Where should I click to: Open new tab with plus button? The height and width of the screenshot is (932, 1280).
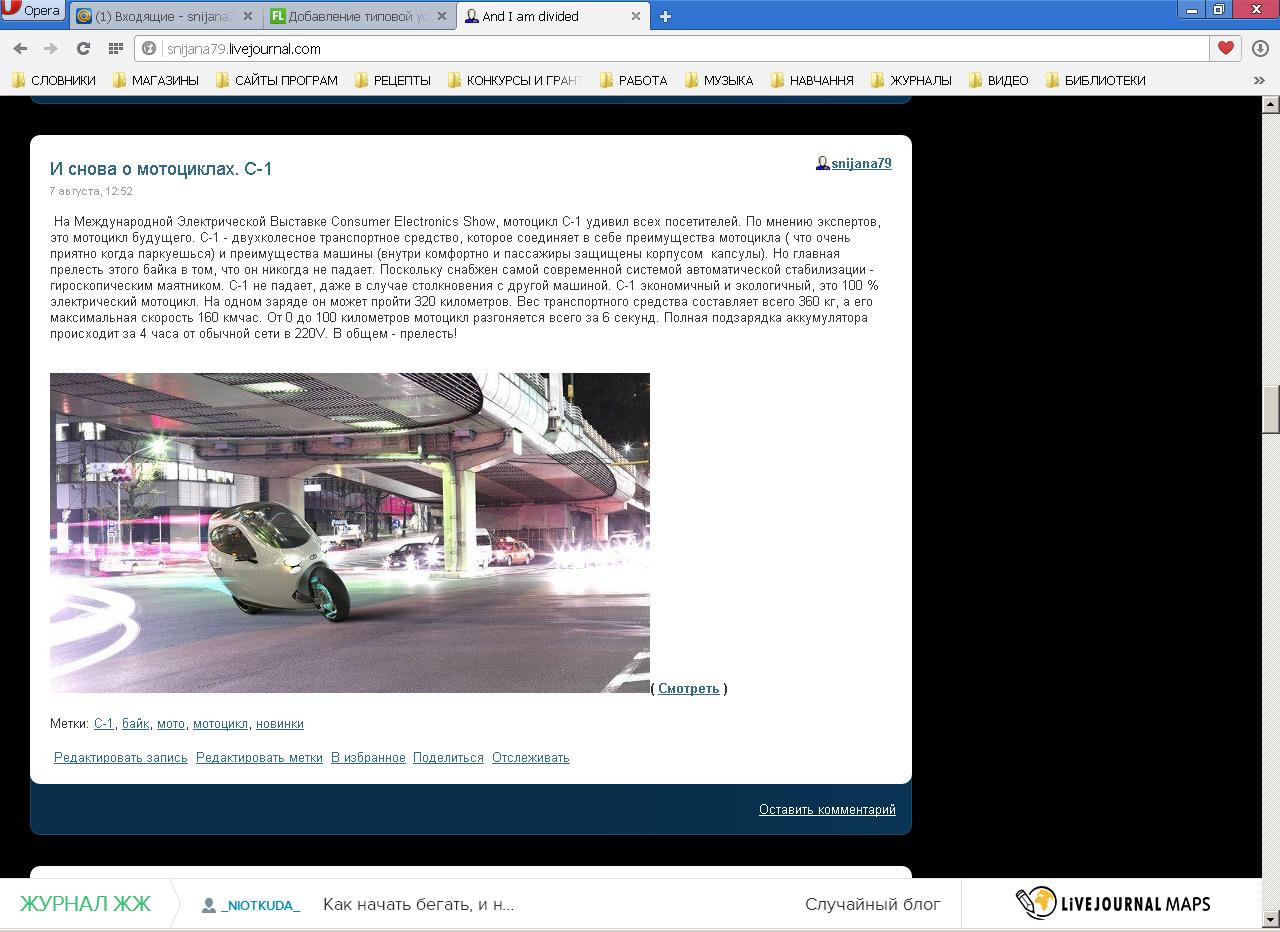(x=665, y=16)
